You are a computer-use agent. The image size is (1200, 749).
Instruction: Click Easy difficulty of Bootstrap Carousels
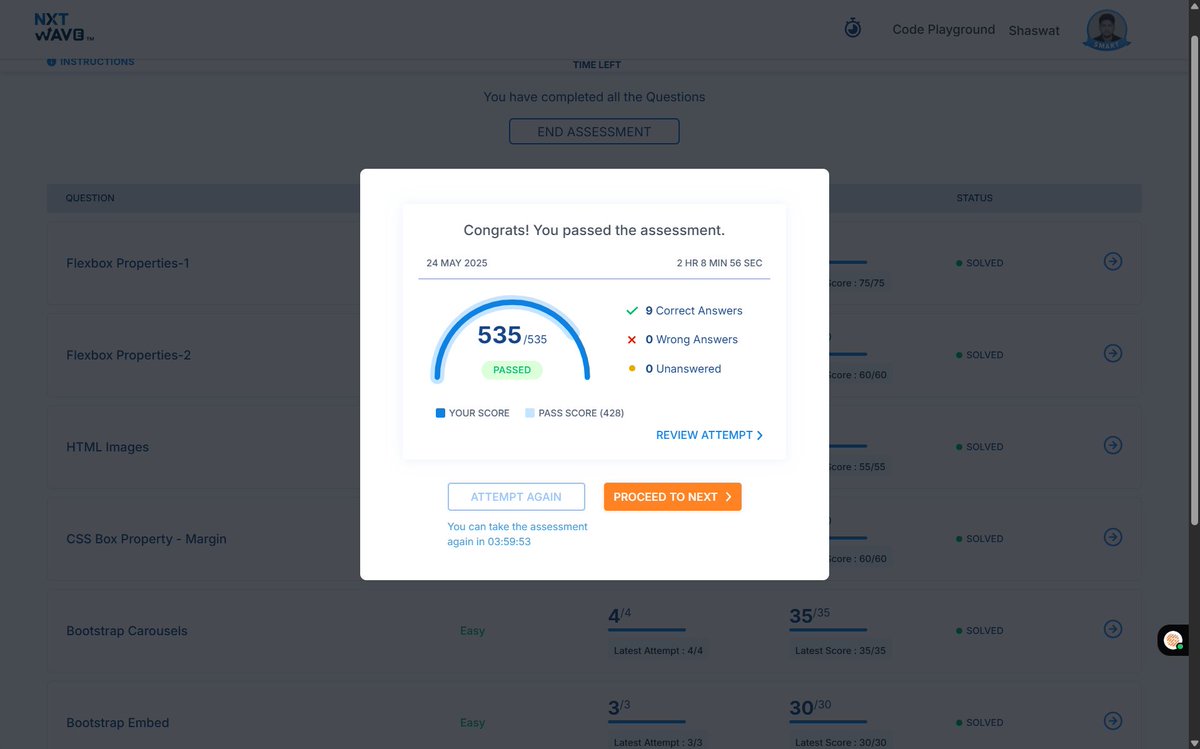click(472, 631)
